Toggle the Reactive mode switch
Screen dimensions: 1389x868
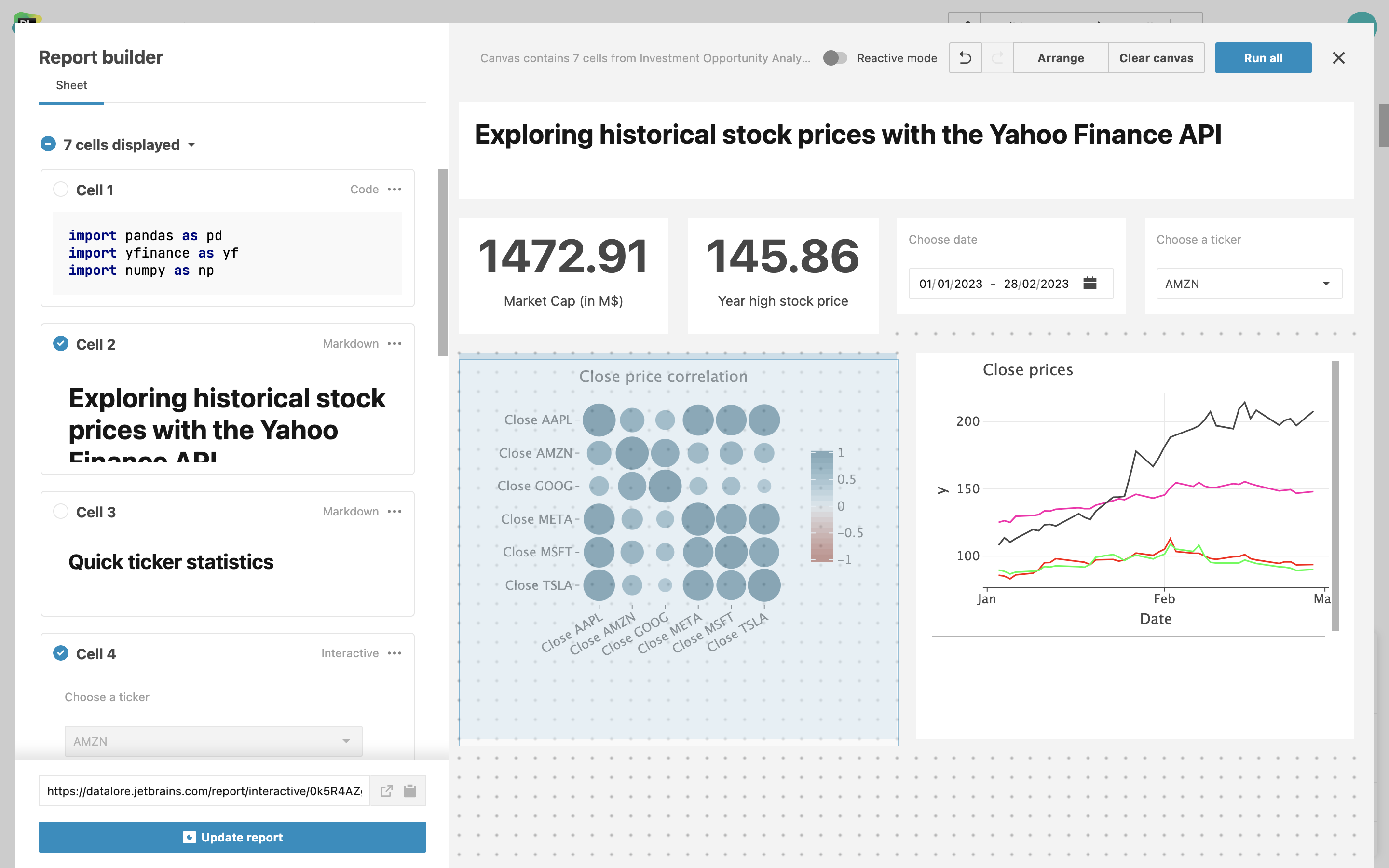click(x=834, y=58)
